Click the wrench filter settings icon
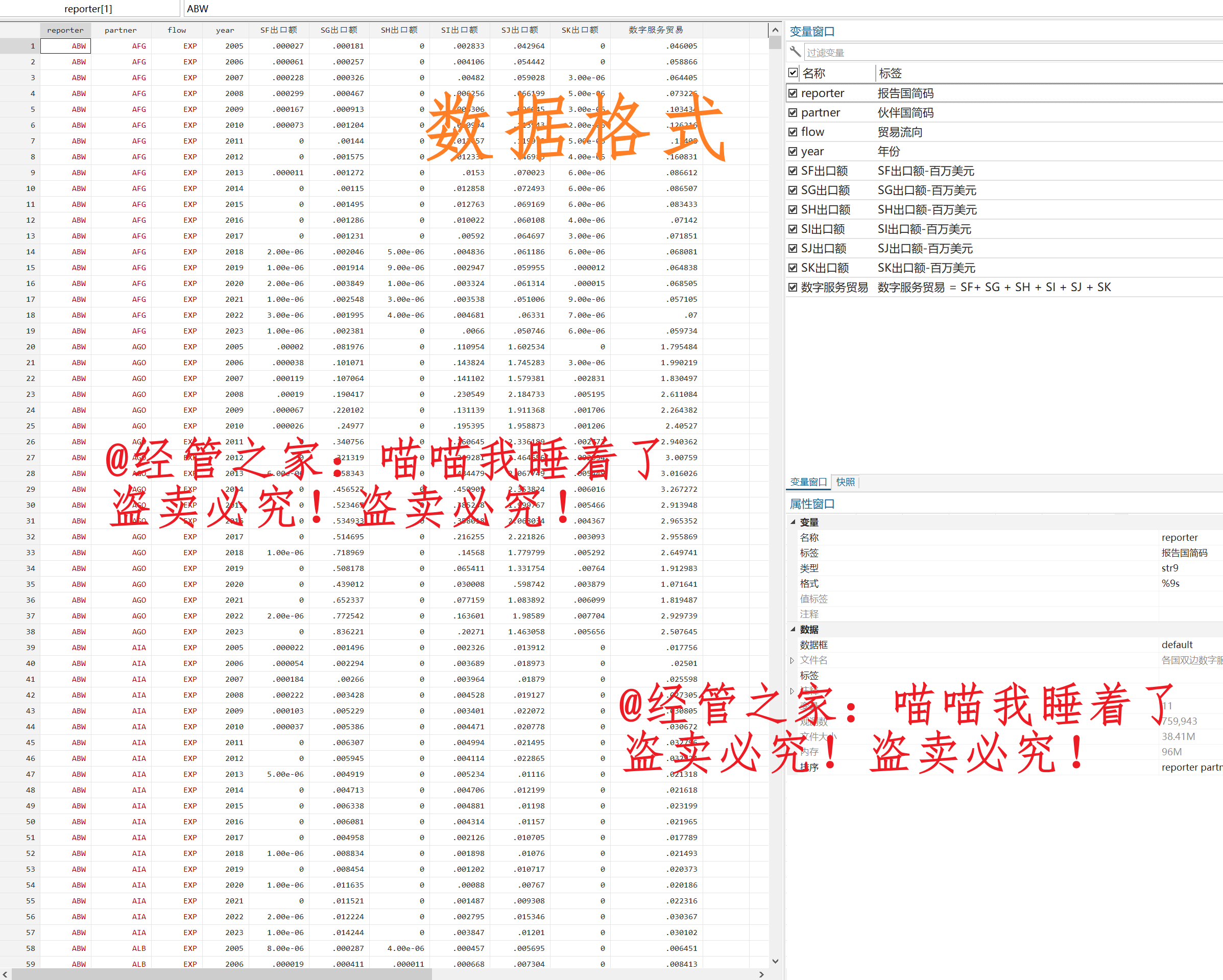The height and width of the screenshot is (980, 1223). 795,52
